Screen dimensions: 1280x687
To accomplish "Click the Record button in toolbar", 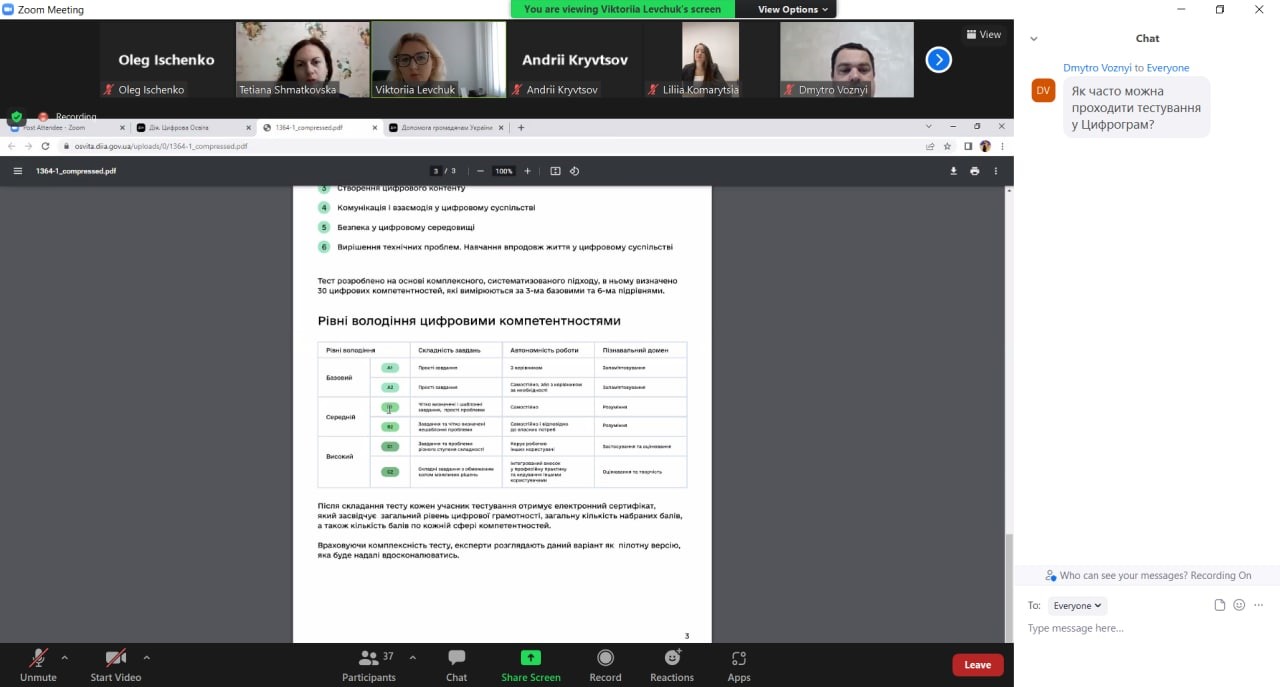I will tap(605, 665).
